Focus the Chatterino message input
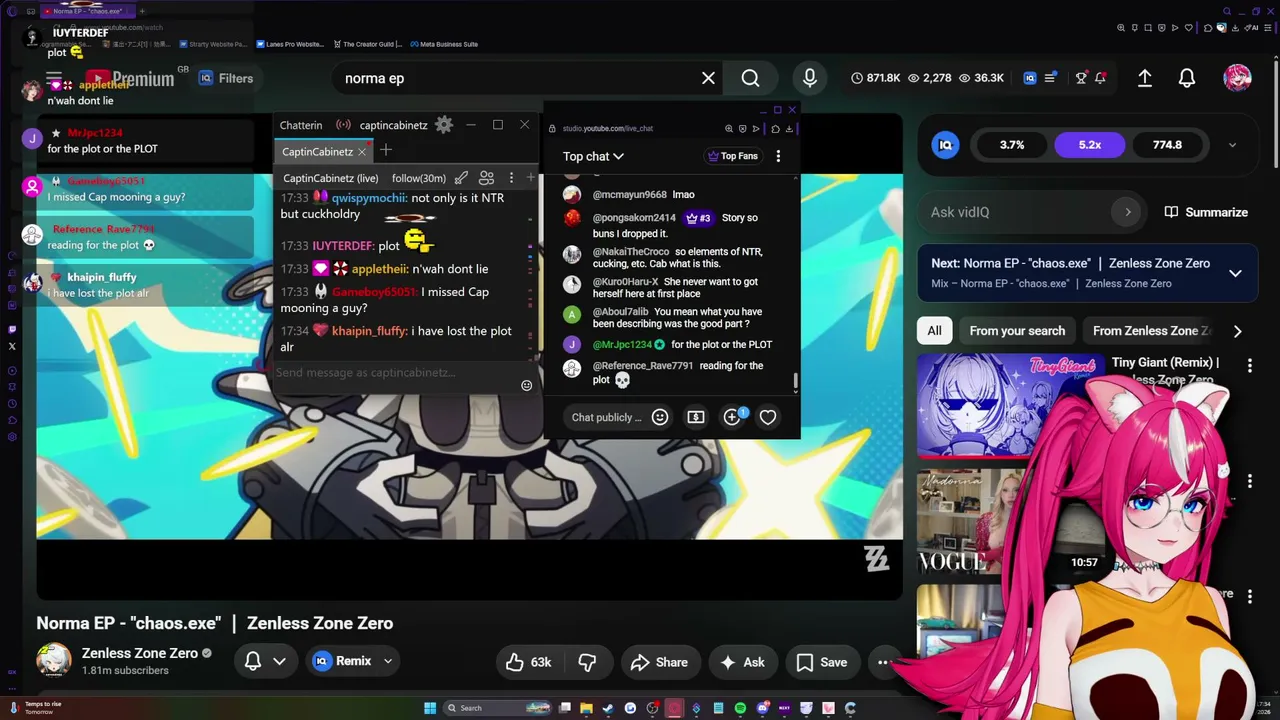 click(x=396, y=373)
